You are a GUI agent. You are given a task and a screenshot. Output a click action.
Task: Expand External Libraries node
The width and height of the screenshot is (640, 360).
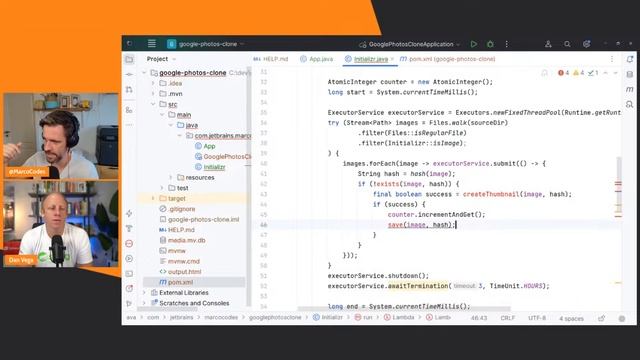pos(144,293)
